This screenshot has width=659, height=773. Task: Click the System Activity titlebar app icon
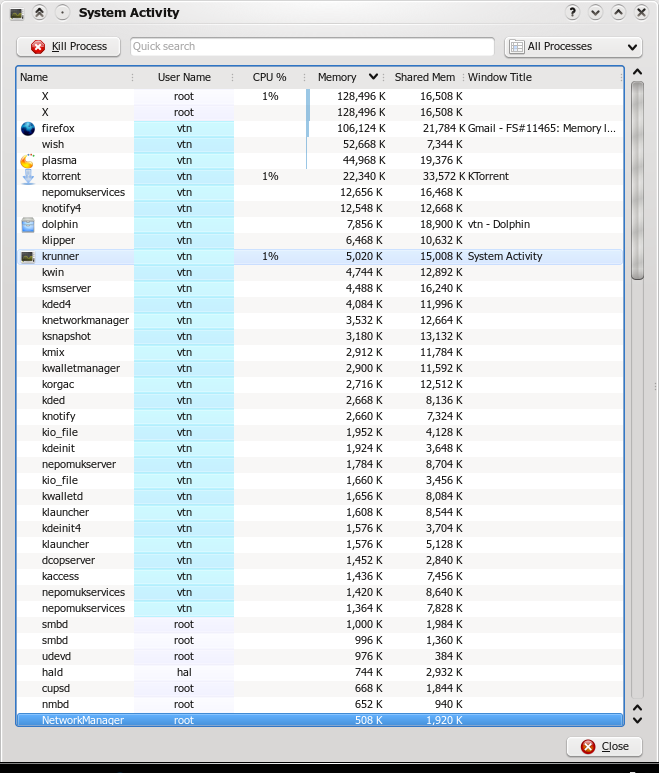click(17, 13)
